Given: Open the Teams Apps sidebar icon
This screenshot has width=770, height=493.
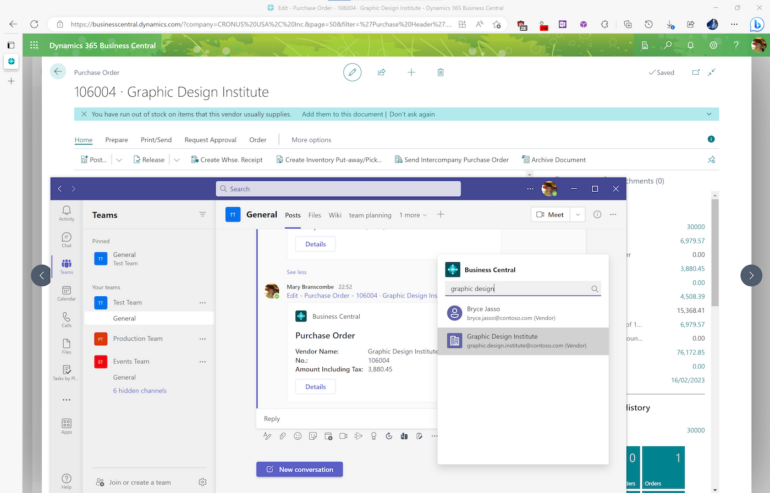Looking at the screenshot, I should pos(66,426).
